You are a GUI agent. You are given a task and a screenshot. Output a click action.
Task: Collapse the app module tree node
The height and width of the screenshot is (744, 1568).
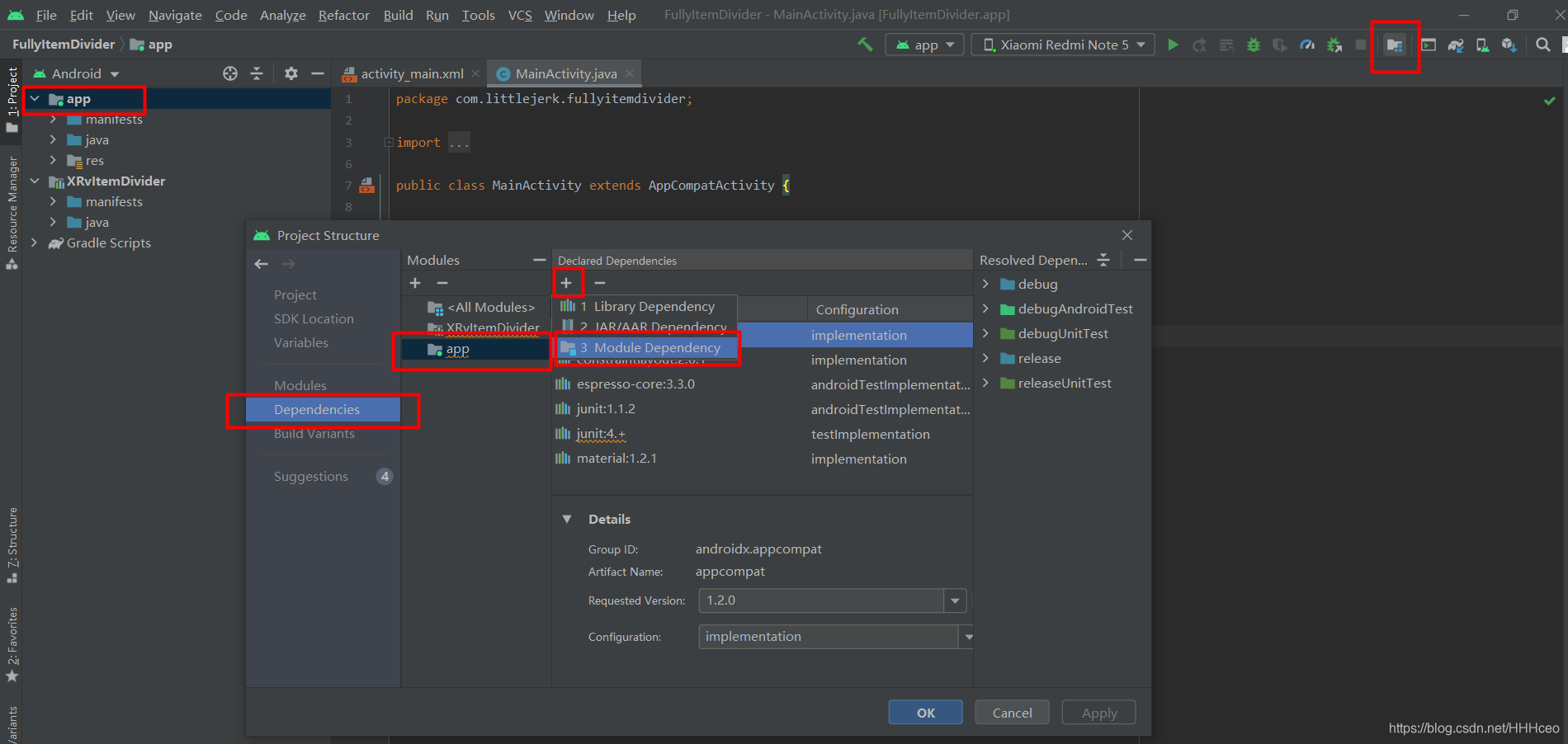(35, 99)
